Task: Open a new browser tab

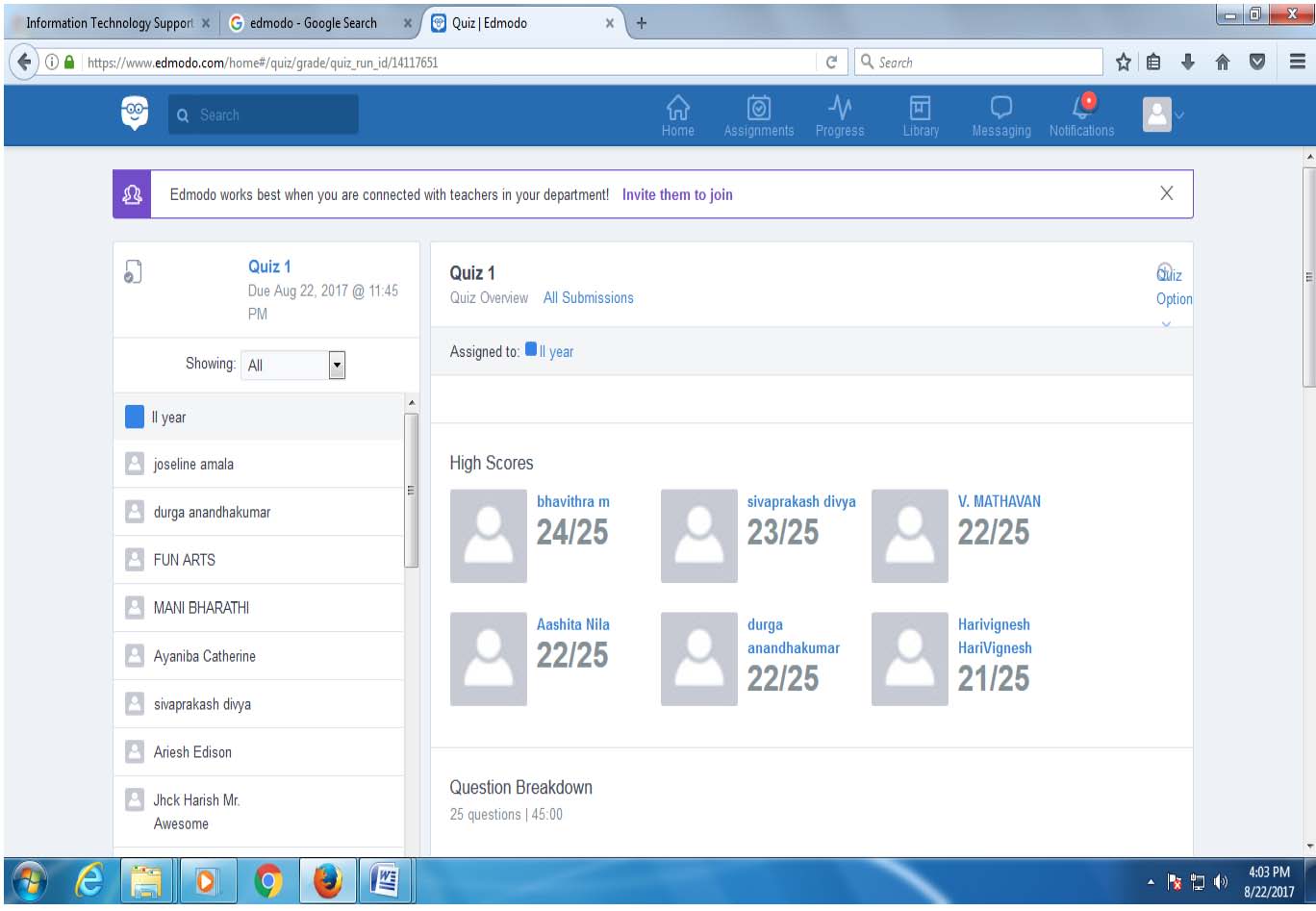Action: click(642, 23)
